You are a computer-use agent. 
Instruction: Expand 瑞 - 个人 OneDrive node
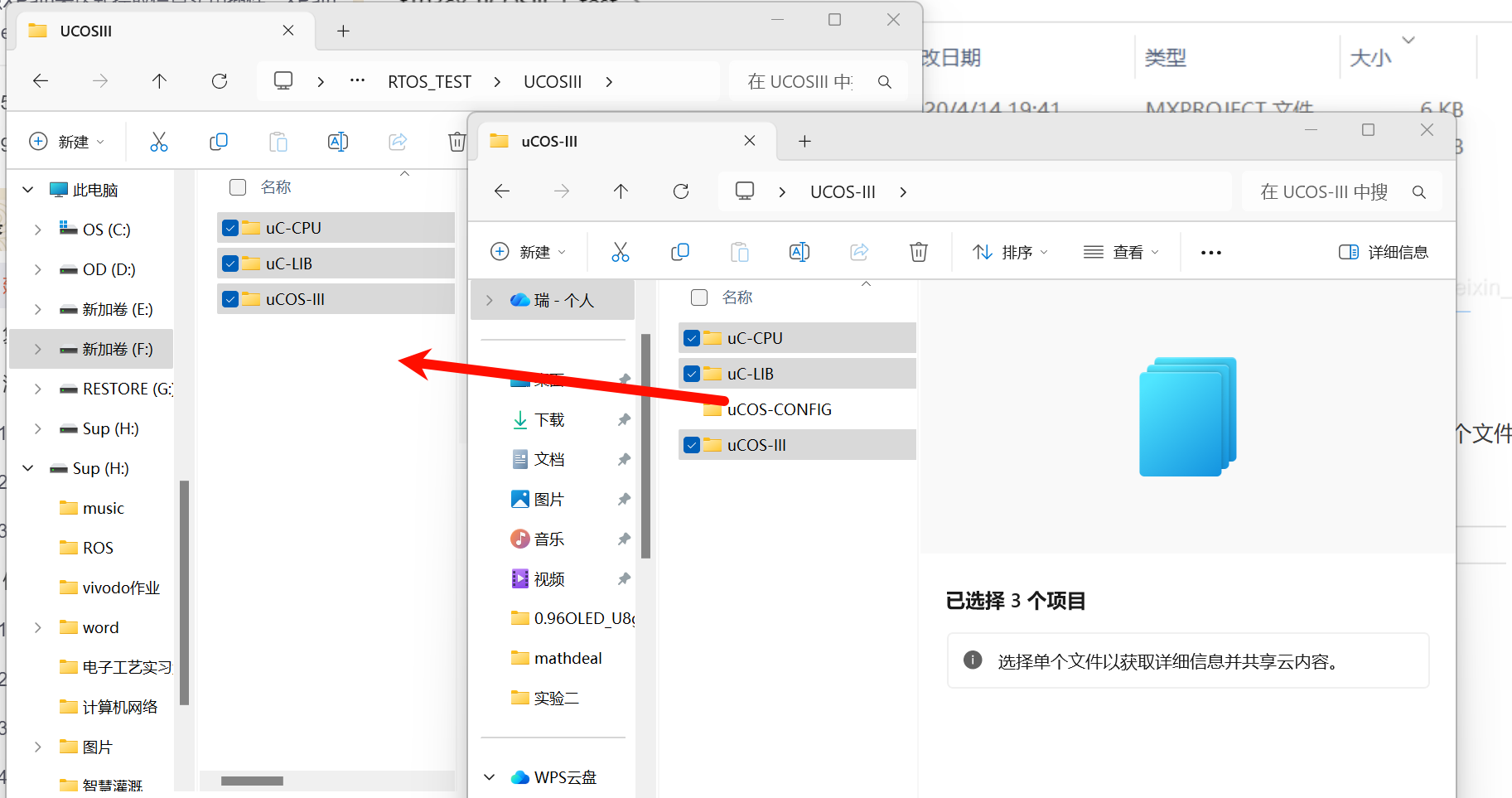[490, 300]
